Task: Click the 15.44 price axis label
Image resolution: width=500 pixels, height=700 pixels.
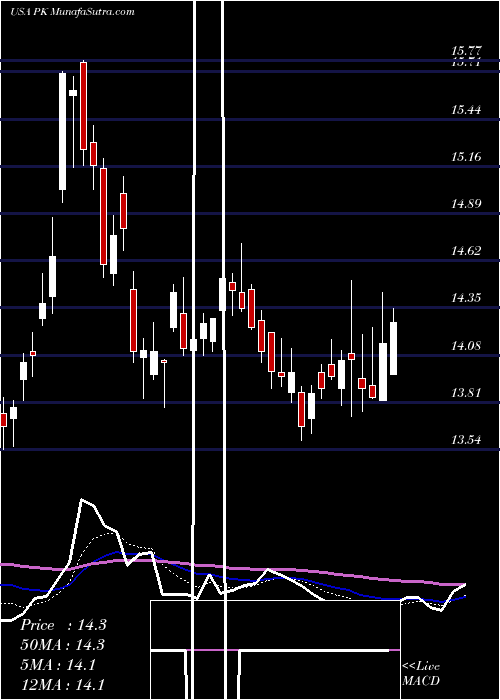Action: [467, 109]
